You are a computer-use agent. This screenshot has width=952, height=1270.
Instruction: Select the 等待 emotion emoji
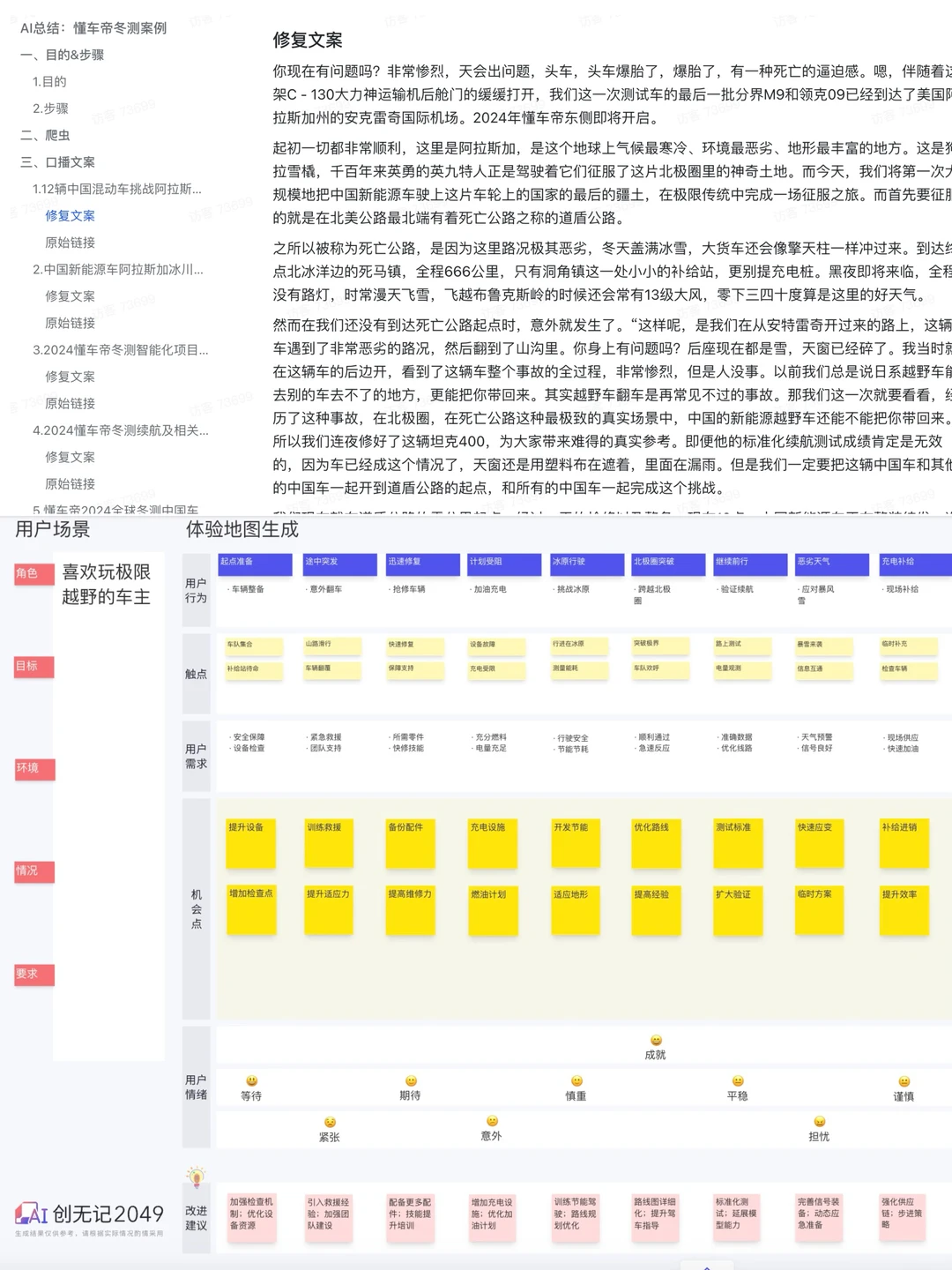251,1081
